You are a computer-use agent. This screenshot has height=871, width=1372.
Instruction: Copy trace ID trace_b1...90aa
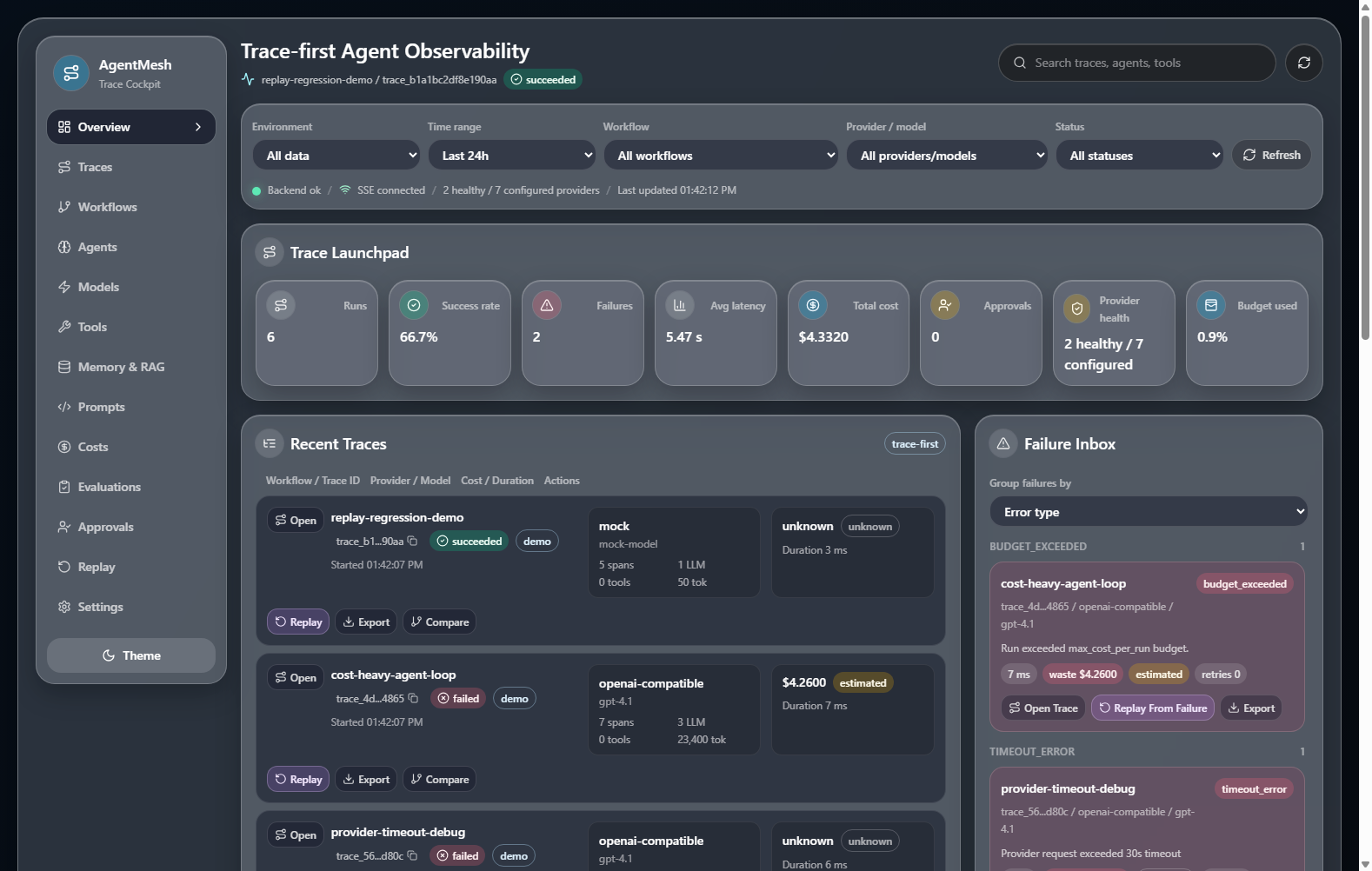click(x=413, y=541)
